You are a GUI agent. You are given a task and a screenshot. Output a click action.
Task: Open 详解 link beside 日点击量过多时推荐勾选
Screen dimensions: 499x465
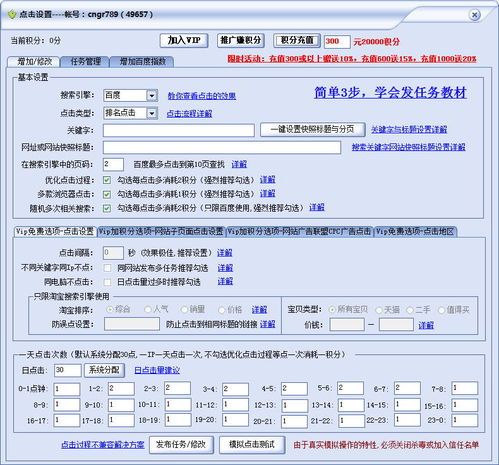(225, 282)
